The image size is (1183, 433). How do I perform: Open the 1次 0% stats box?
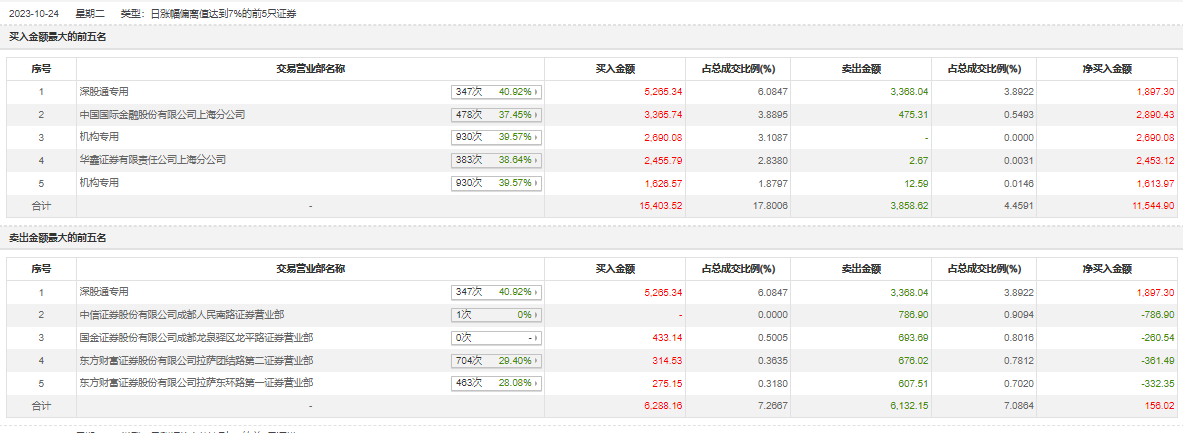click(x=496, y=315)
